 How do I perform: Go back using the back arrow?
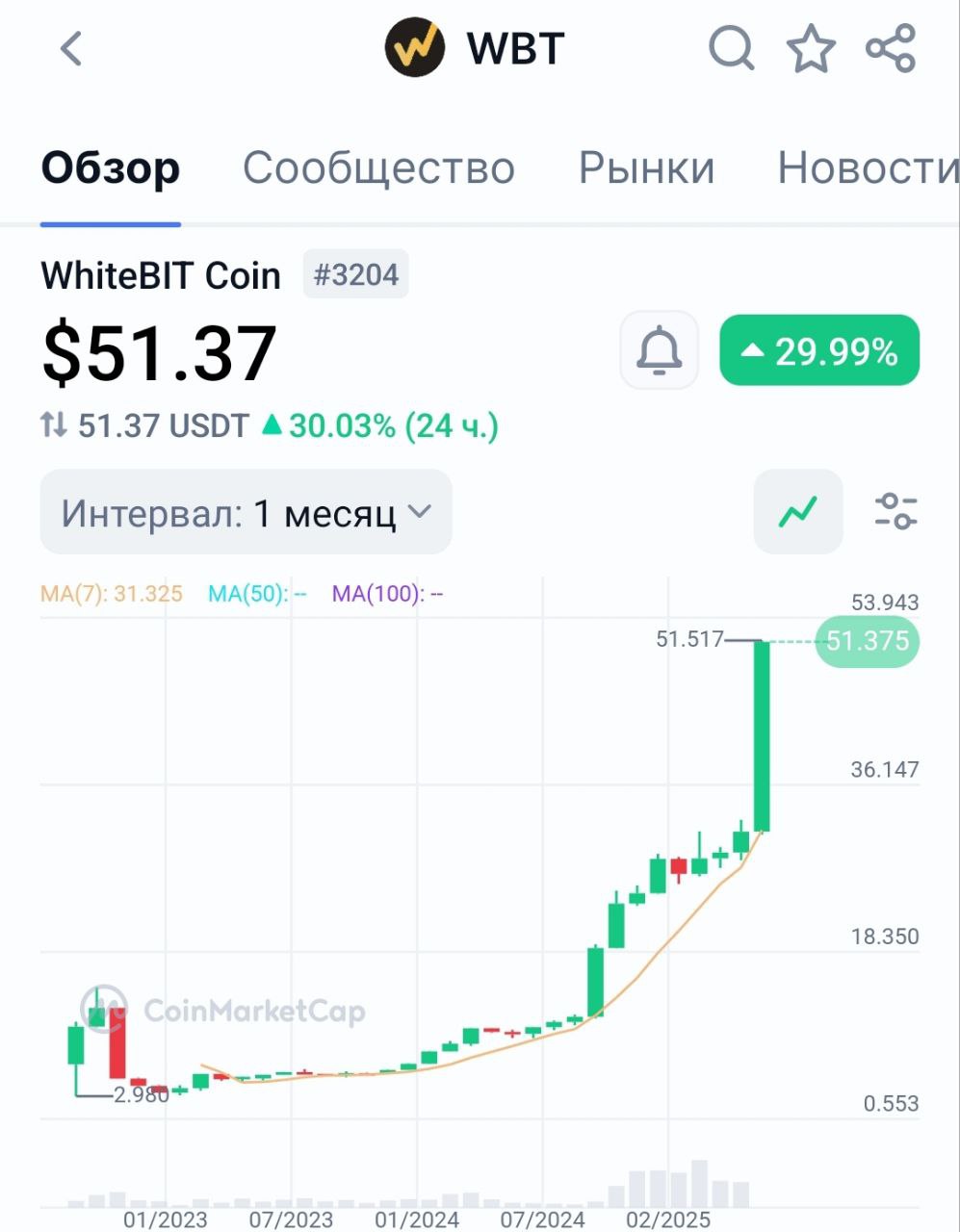(69, 48)
